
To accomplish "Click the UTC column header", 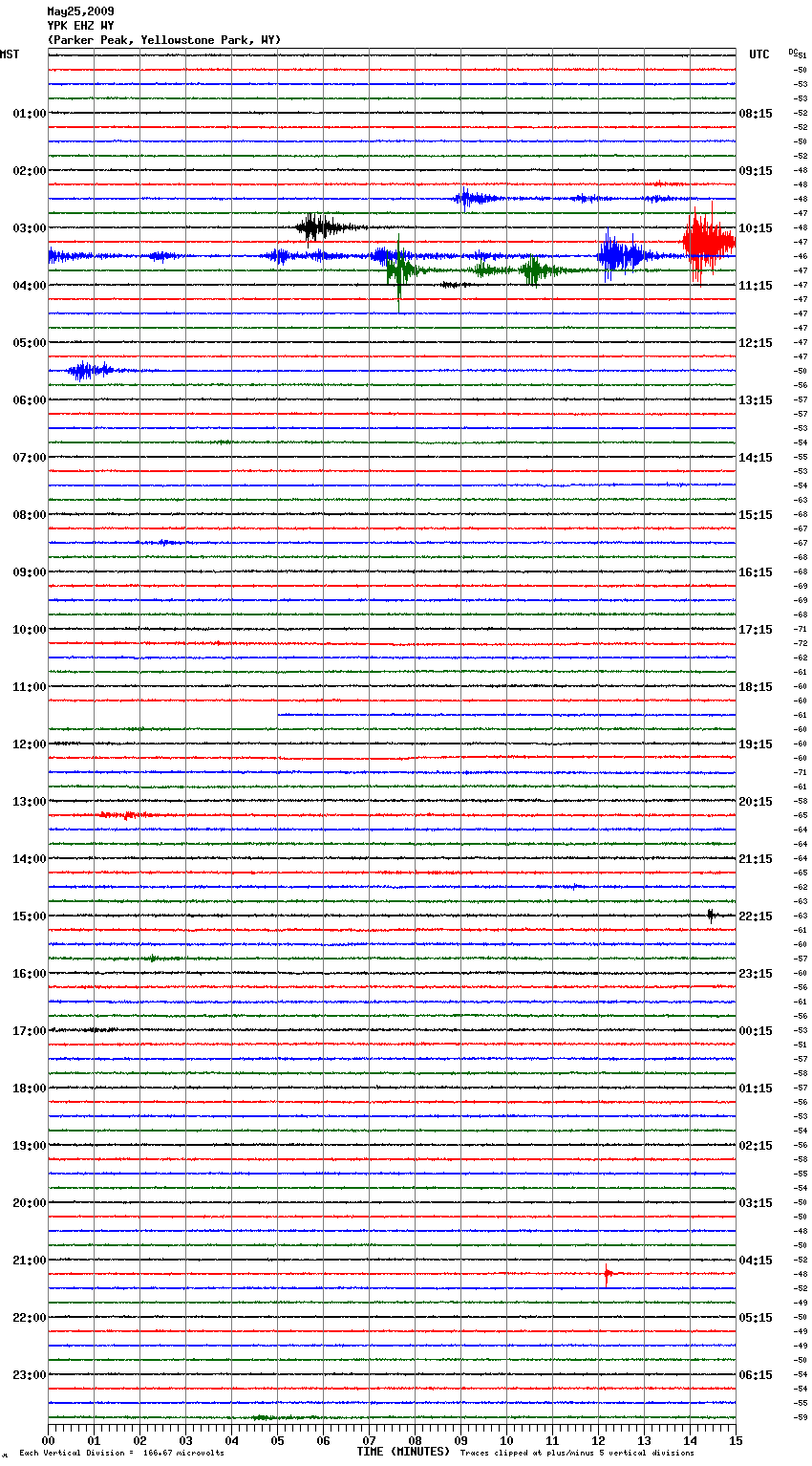I will point(759,54).
